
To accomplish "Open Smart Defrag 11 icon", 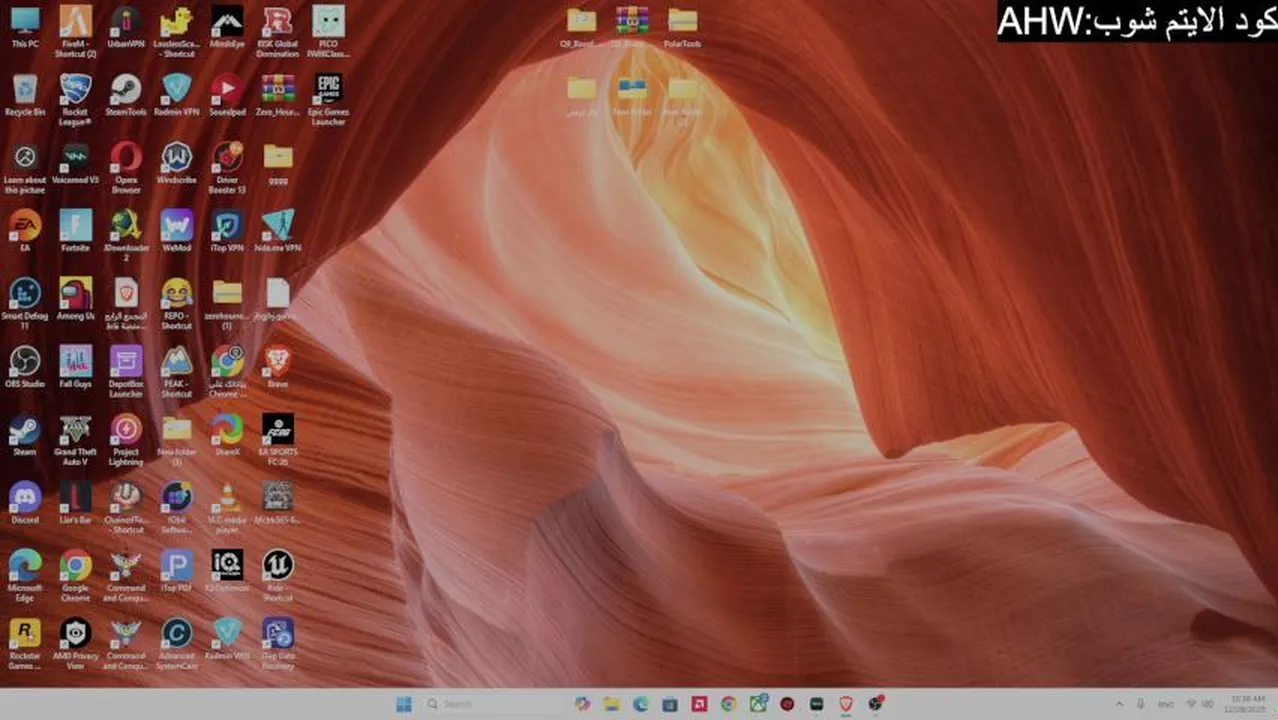I will [x=25, y=303].
